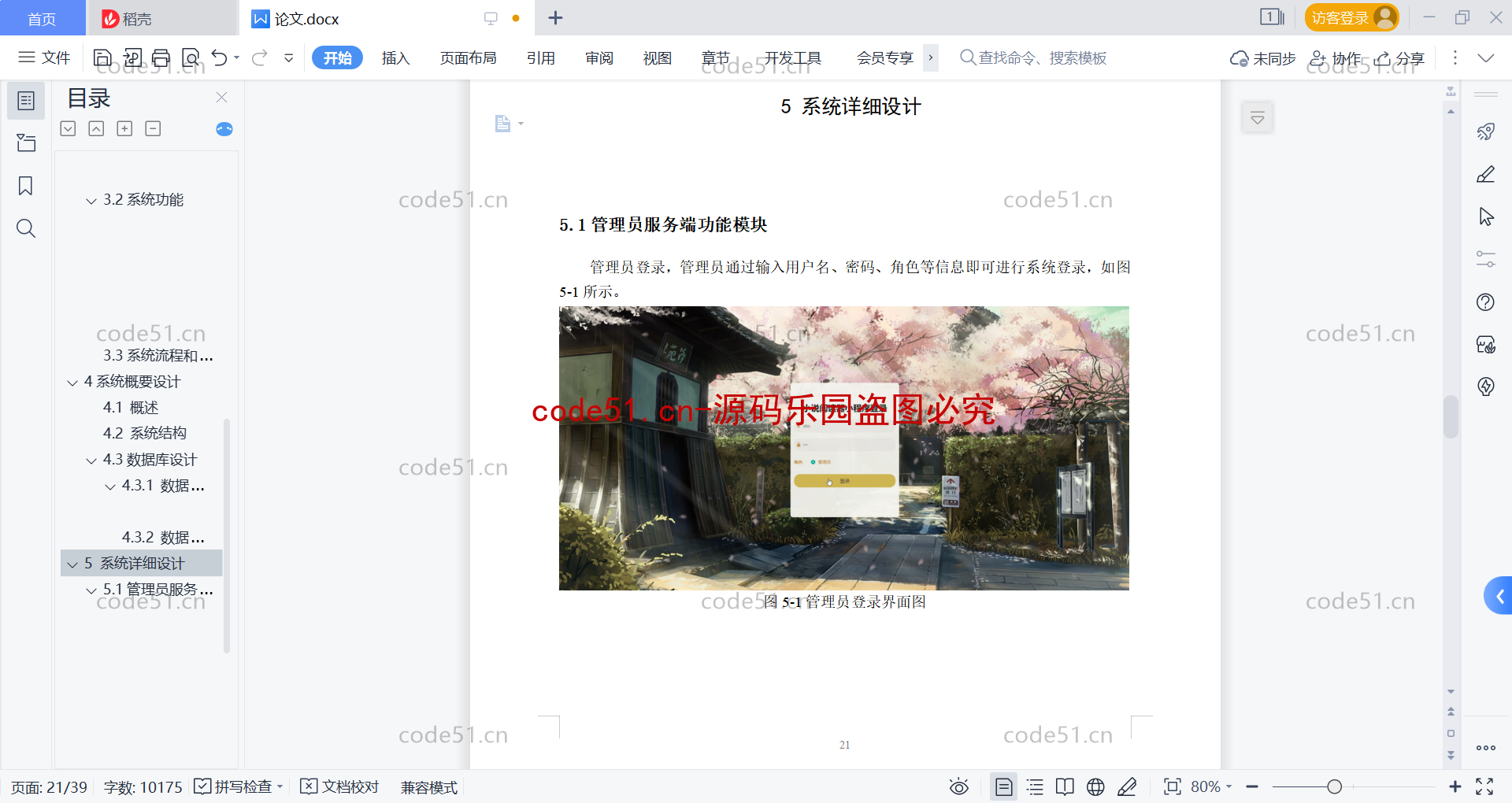Toggle document proofreading (文档校对)
Image resolution: width=1512 pixels, height=803 pixels.
click(x=339, y=786)
